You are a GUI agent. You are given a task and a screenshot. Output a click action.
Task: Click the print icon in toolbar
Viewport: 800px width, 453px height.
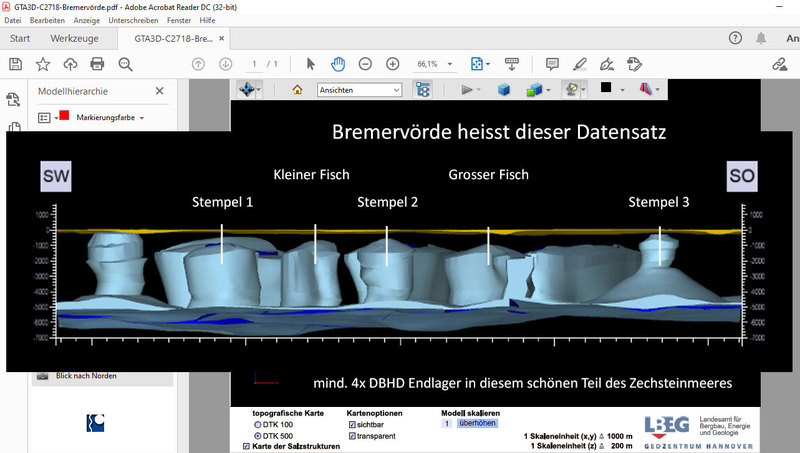[97, 64]
